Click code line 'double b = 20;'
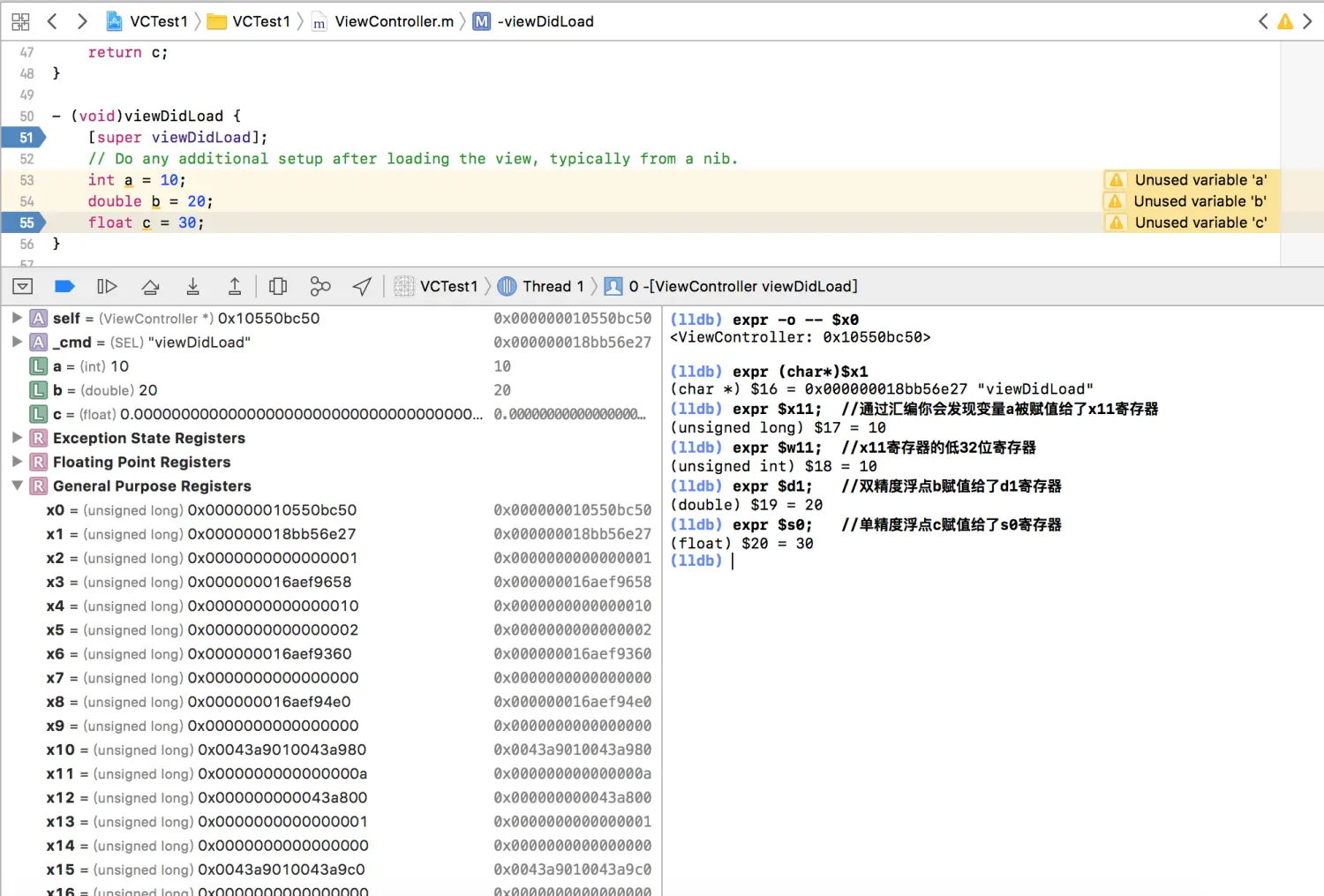This screenshot has height=896, width=1324. [x=150, y=201]
